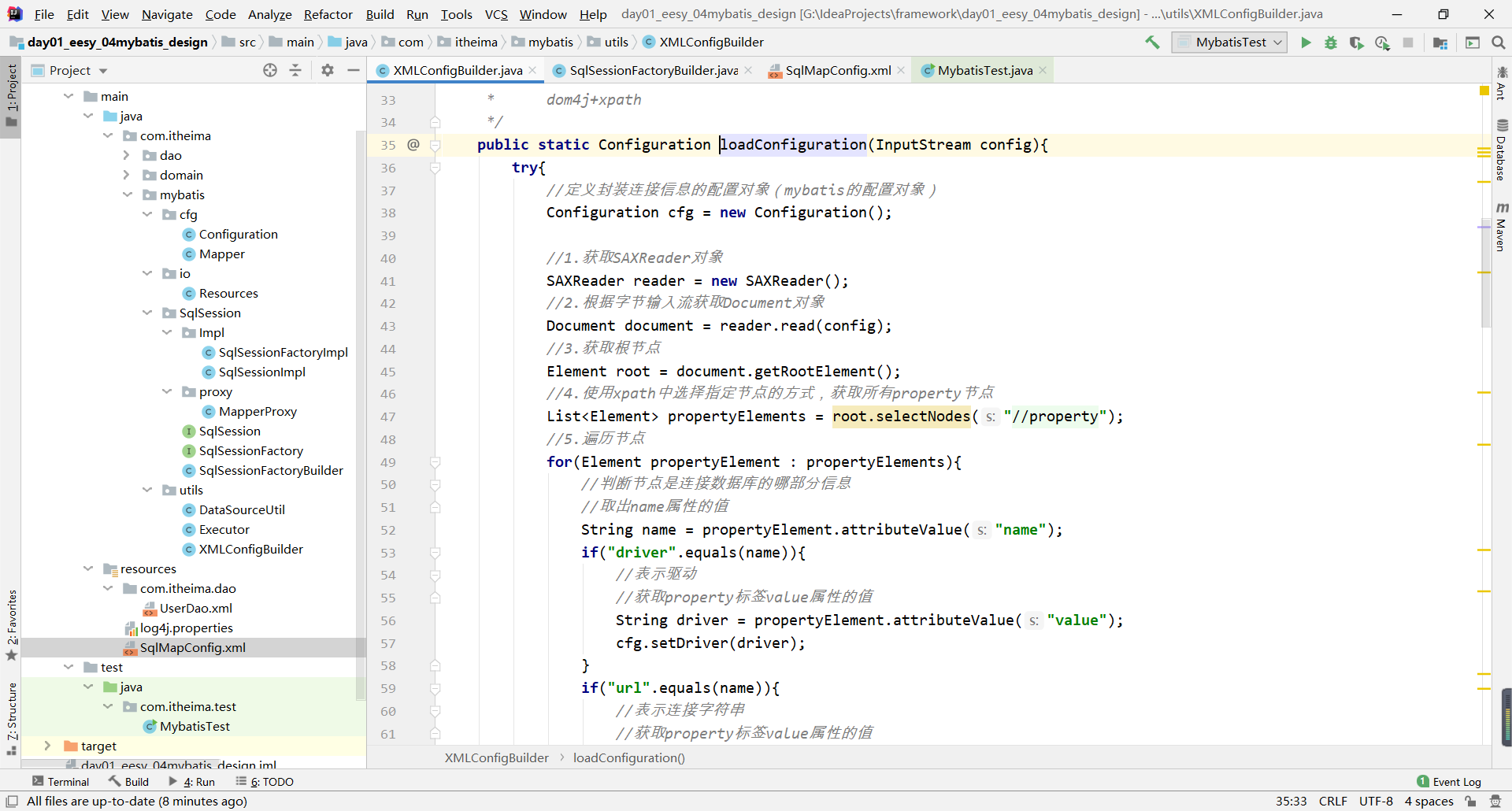Expand the domain package
This screenshot has height=811, width=1512.
point(127,175)
